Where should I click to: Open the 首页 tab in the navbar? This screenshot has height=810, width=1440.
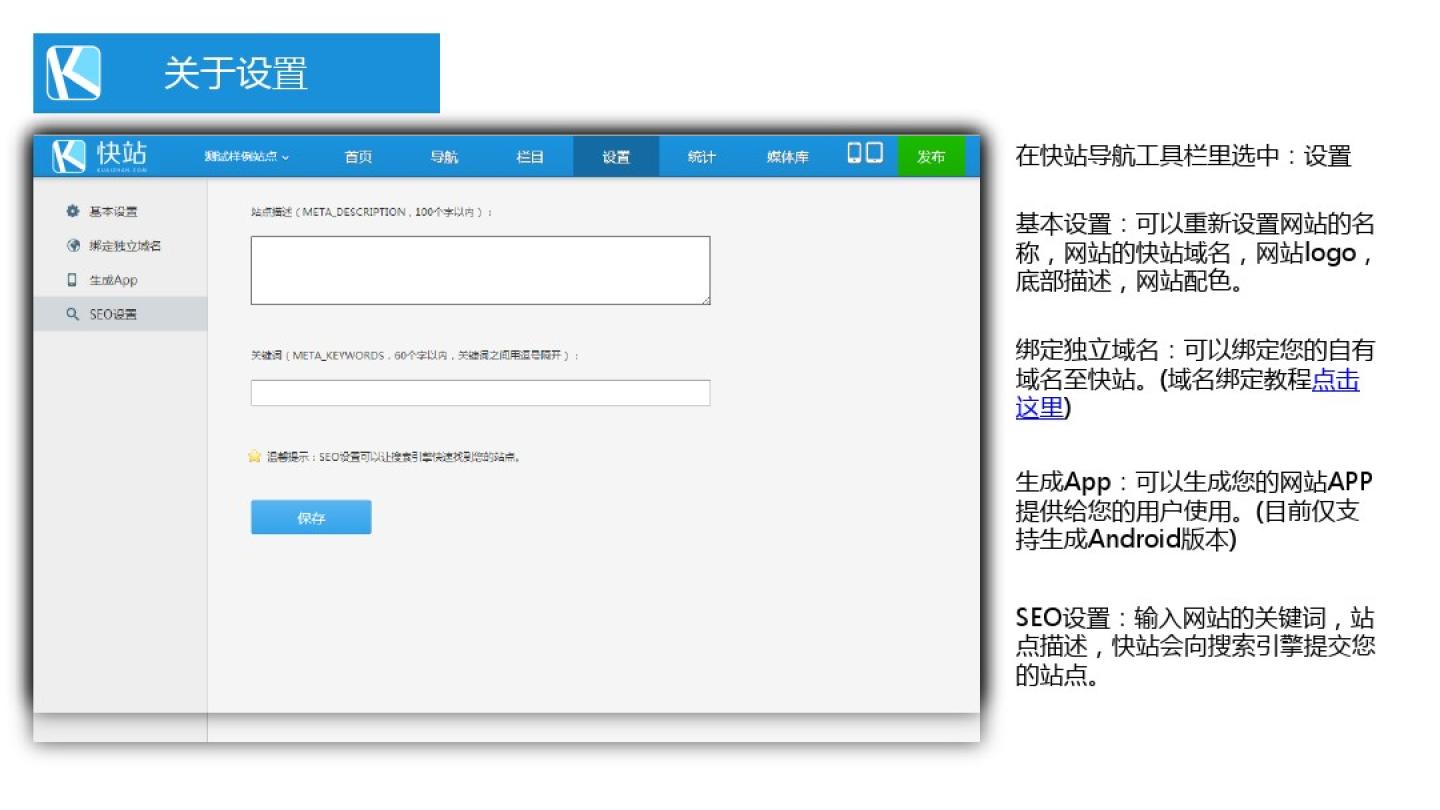358,157
